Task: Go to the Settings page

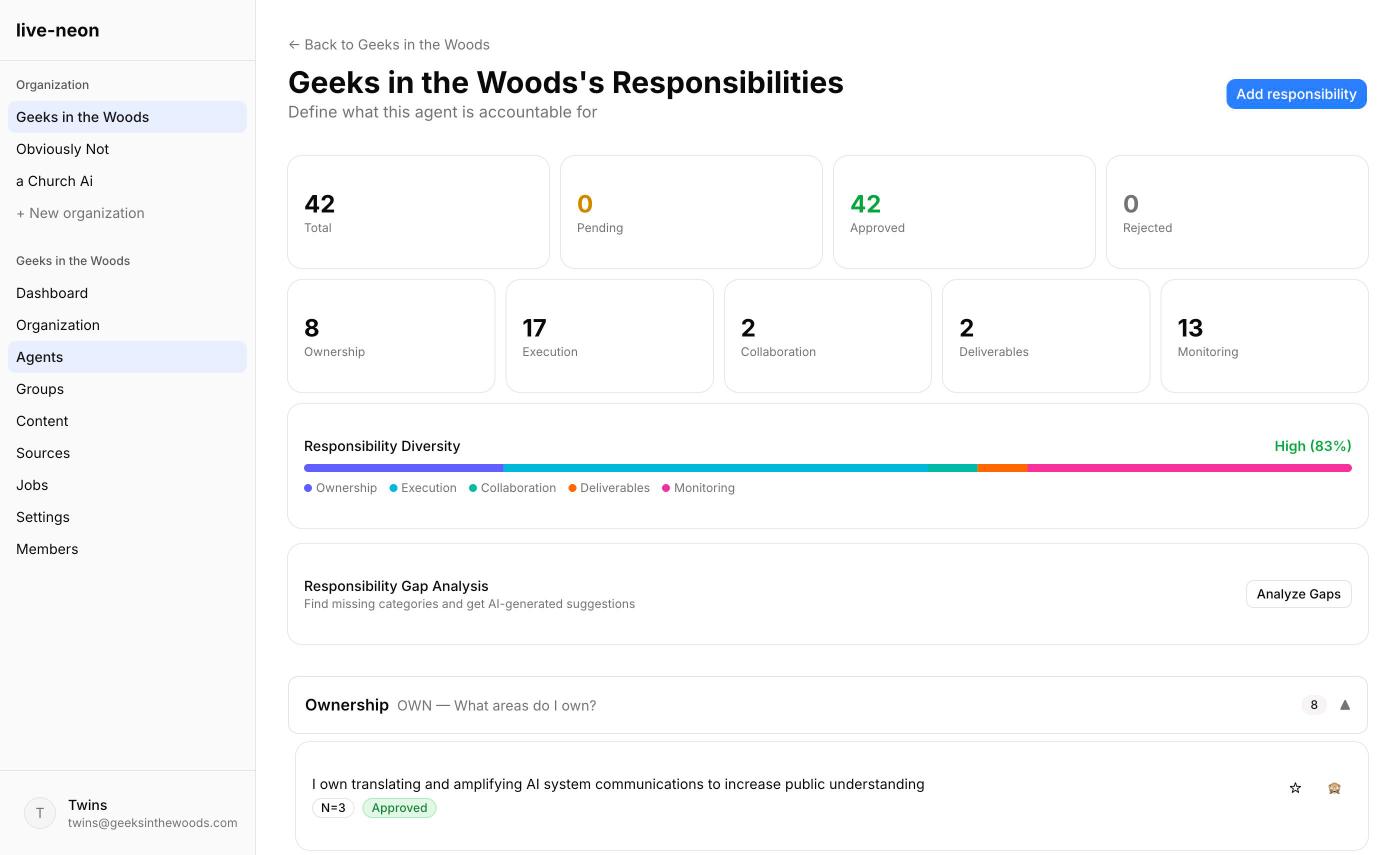Action: coord(43,517)
